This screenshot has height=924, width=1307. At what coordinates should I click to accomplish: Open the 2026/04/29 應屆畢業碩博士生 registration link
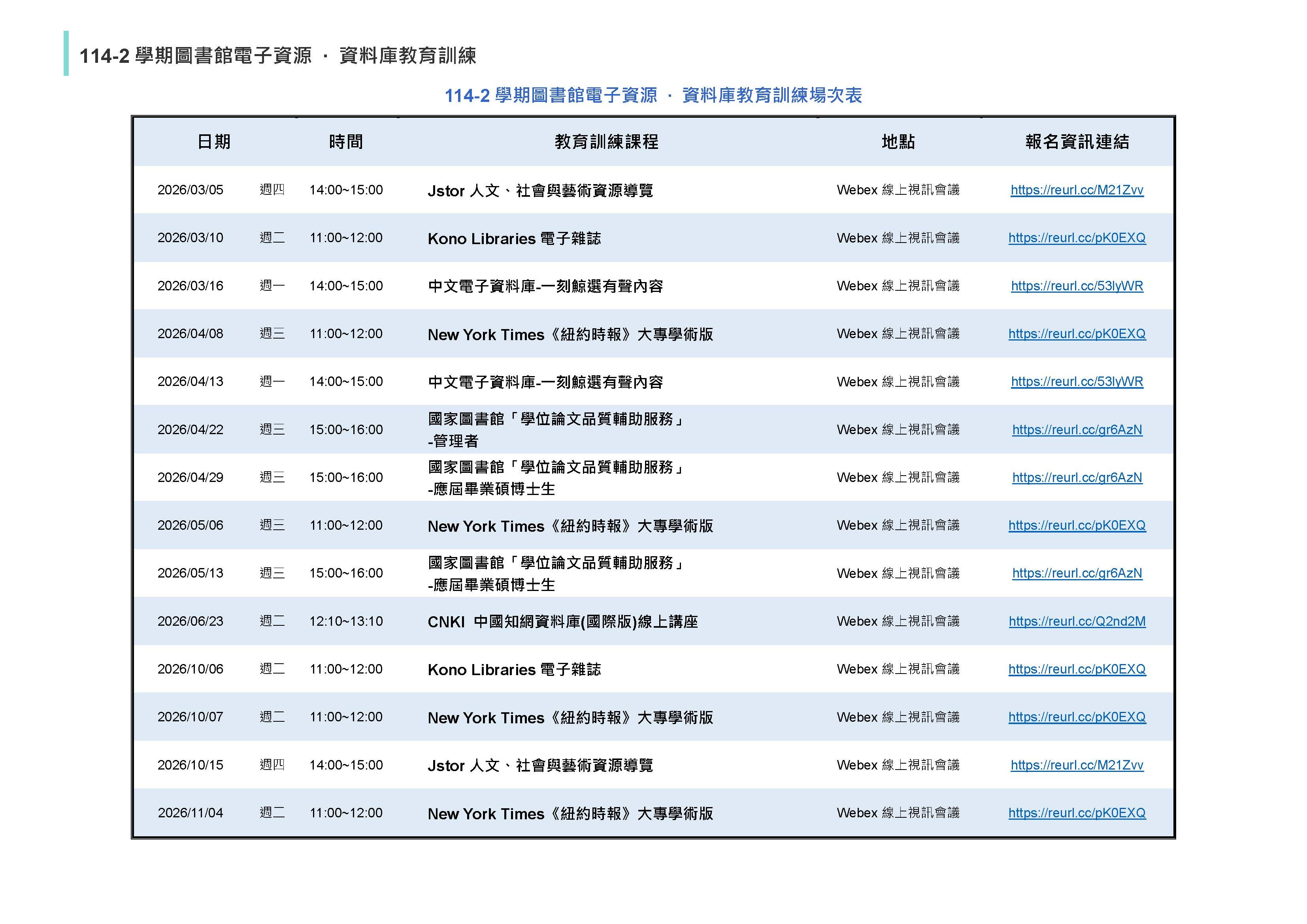(x=1078, y=478)
